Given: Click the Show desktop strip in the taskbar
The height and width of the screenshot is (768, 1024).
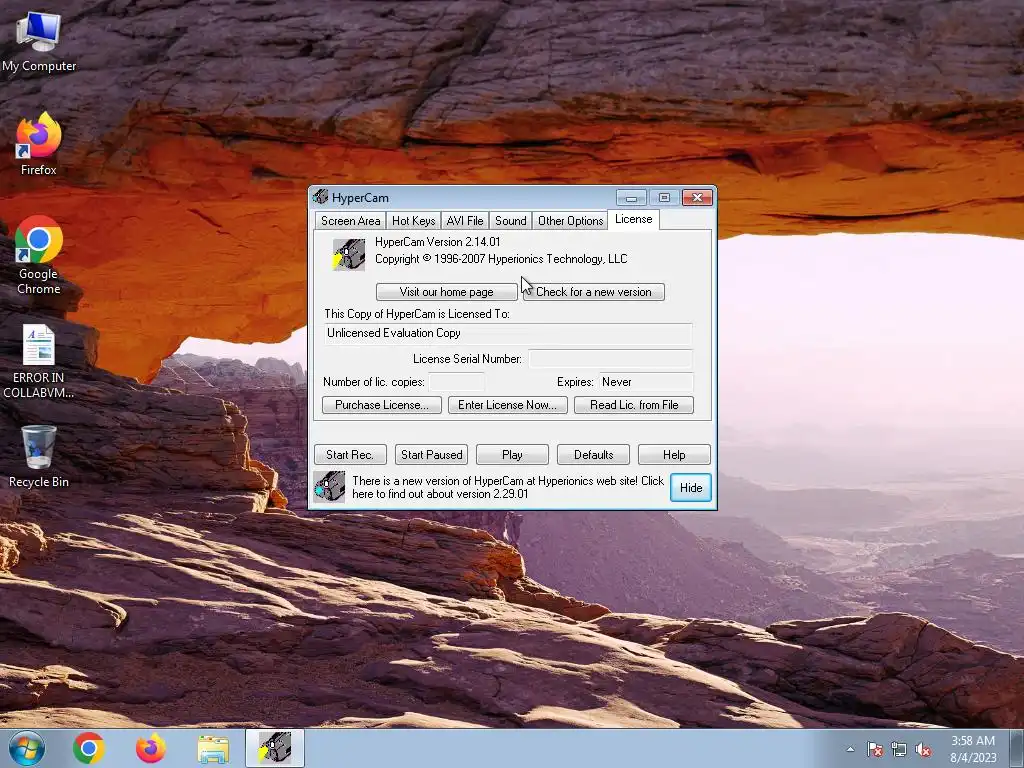Looking at the screenshot, I should pyautogui.click(x=1017, y=748).
